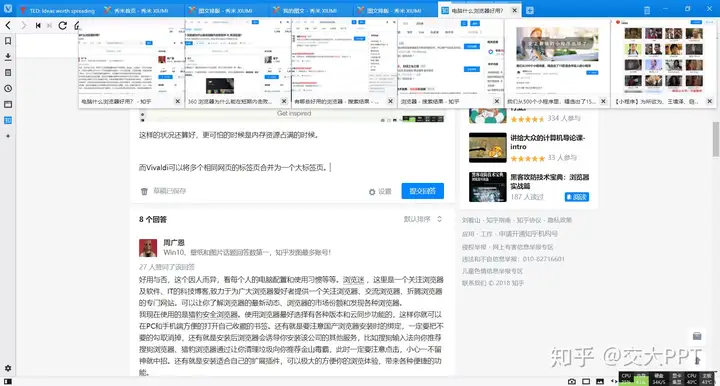Open the Vivaldi menu icon

[8, 9]
